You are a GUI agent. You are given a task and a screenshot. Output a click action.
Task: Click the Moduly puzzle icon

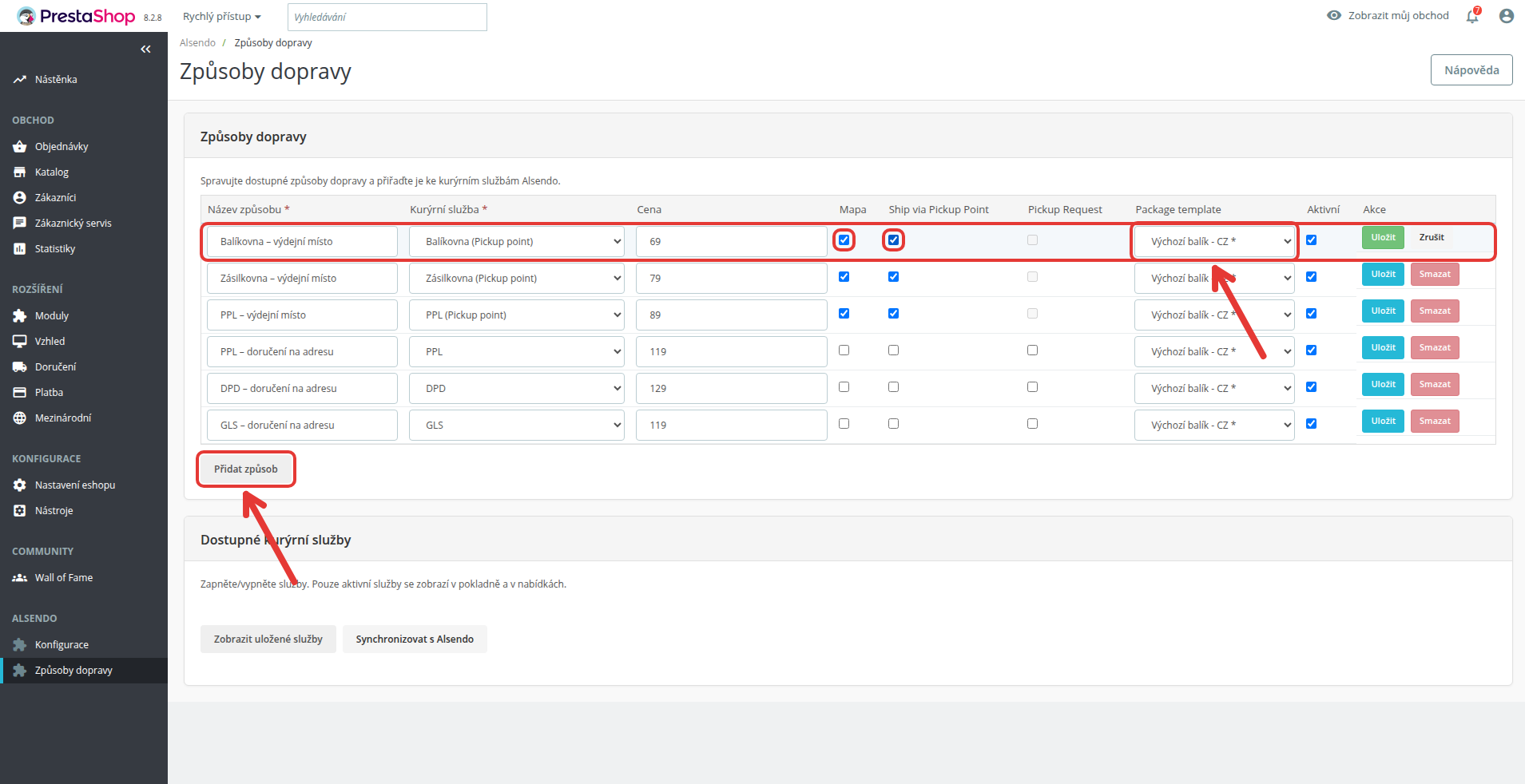click(x=20, y=316)
